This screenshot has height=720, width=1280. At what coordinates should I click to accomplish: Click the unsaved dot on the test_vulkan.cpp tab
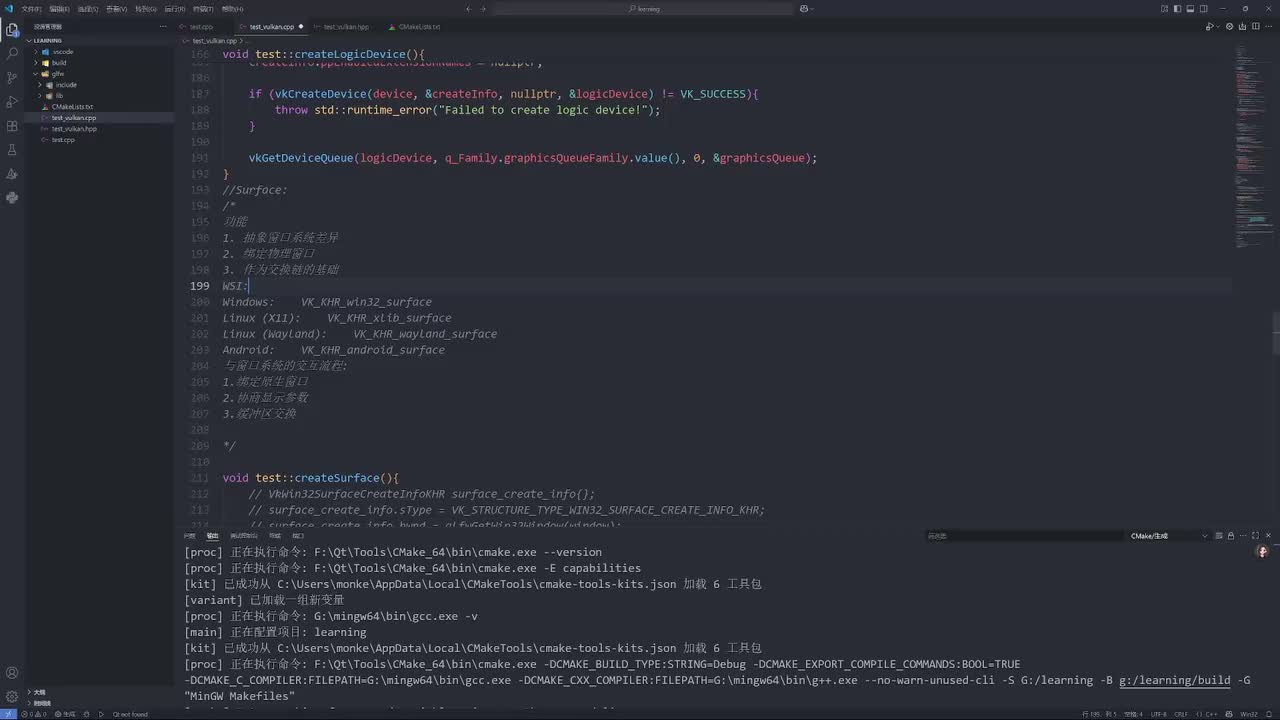[300, 27]
